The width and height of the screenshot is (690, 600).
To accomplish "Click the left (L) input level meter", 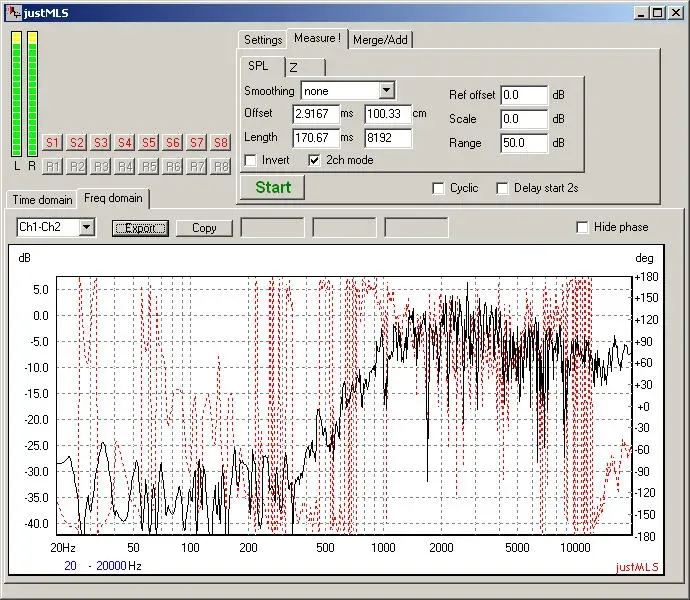I will click(x=17, y=94).
